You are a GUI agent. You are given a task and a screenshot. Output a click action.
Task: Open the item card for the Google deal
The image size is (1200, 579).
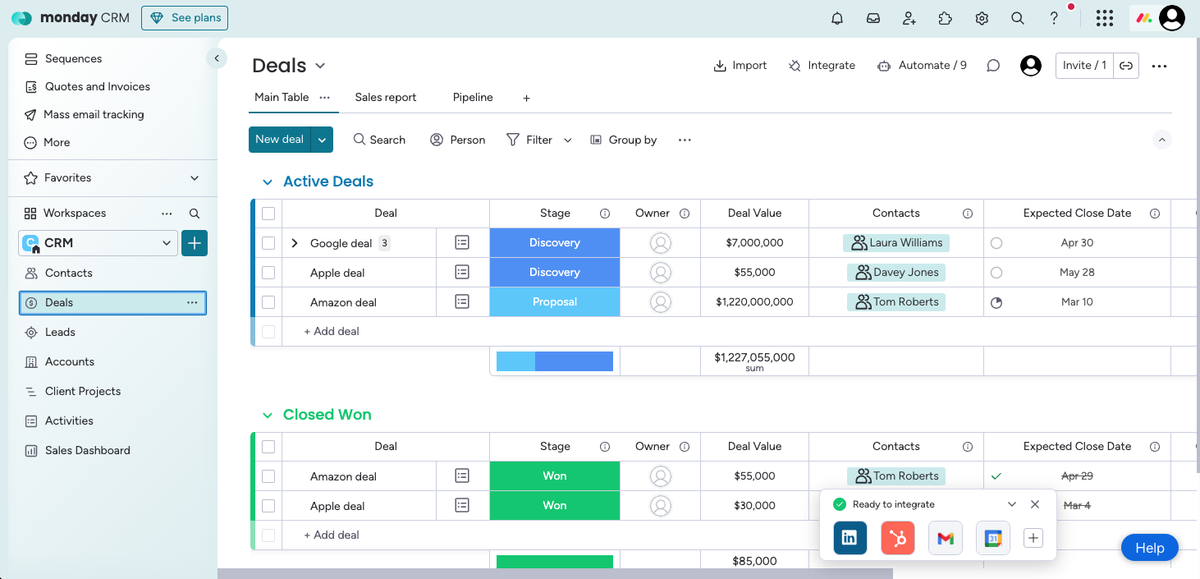(x=462, y=242)
